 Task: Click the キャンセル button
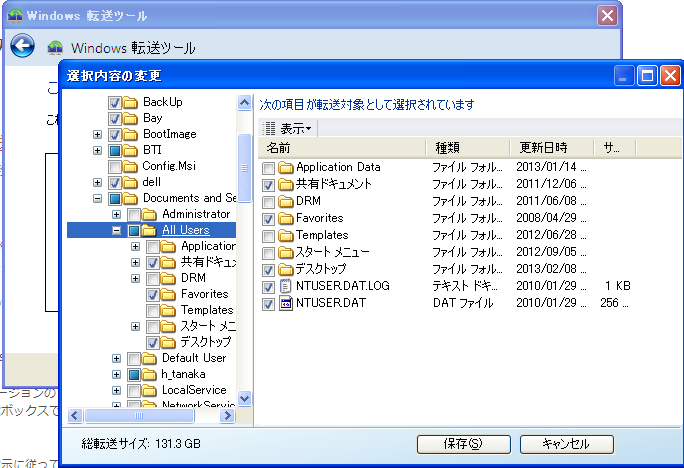[x=567, y=444]
